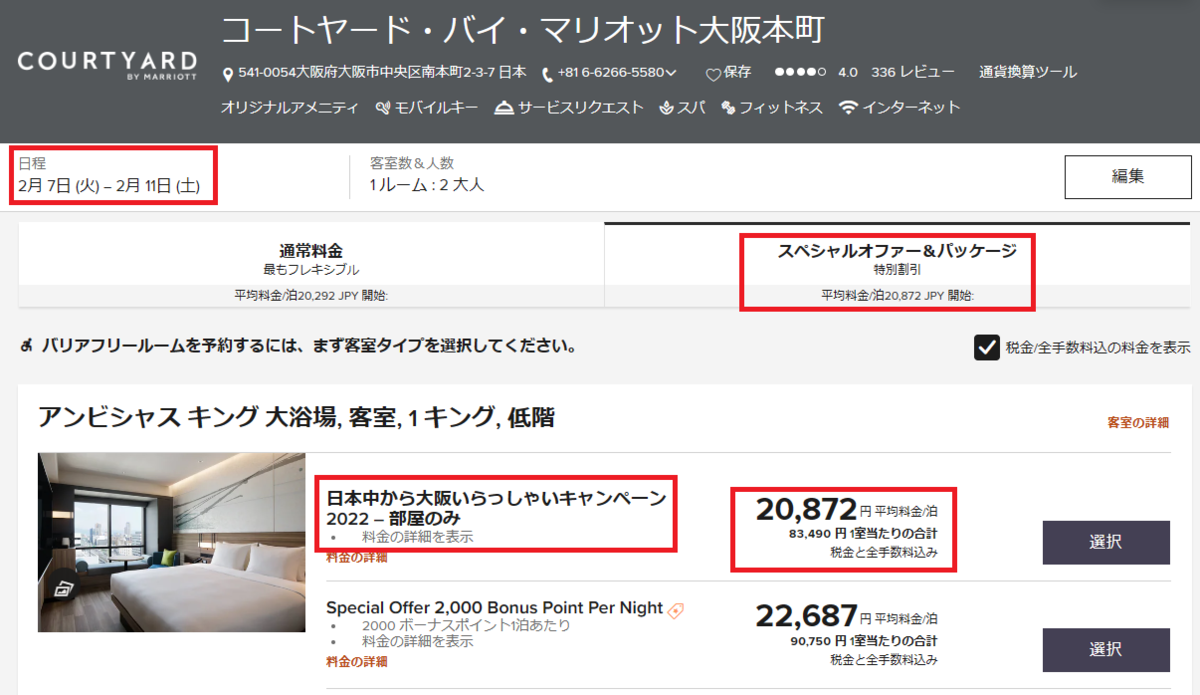
Task: Click the hotel title コートヤード・バイ・マリオット大阪本町
Action: click(x=522, y=31)
